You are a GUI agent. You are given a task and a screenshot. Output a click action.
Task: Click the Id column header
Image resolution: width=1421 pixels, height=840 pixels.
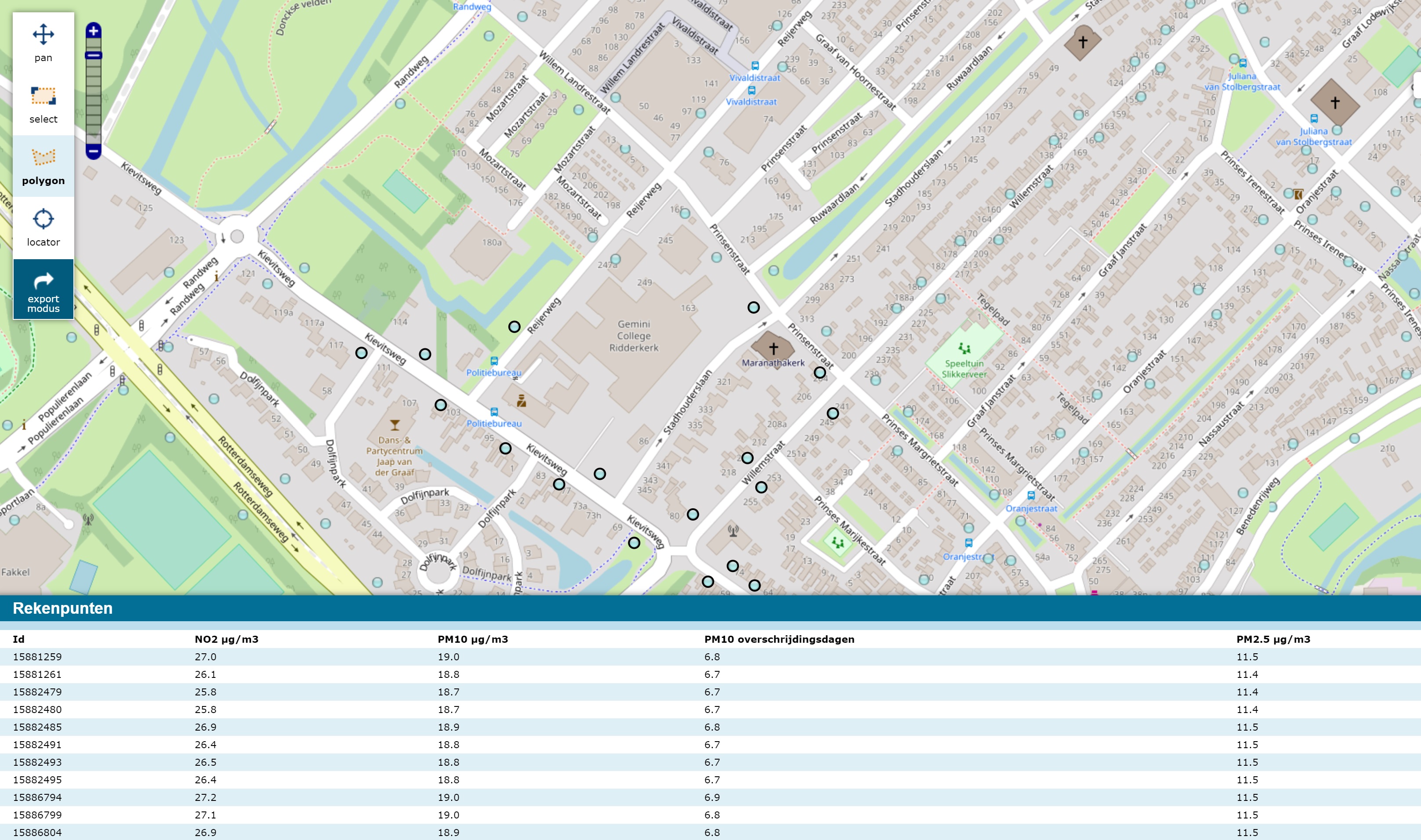[x=19, y=639]
